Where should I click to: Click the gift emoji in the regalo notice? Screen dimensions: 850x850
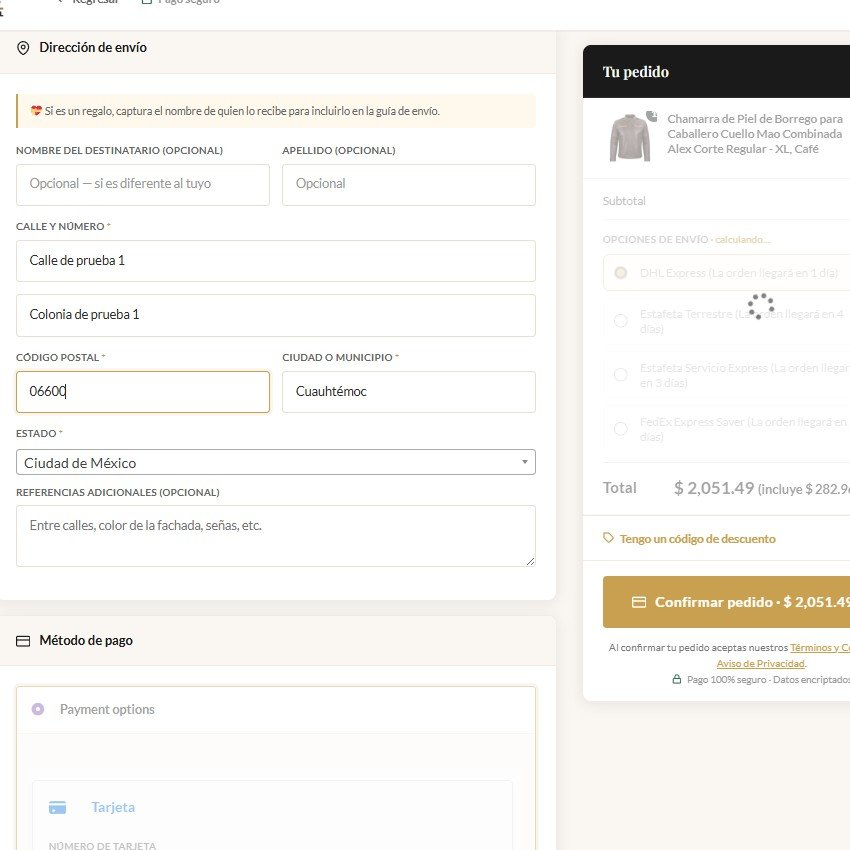coord(36,111)
